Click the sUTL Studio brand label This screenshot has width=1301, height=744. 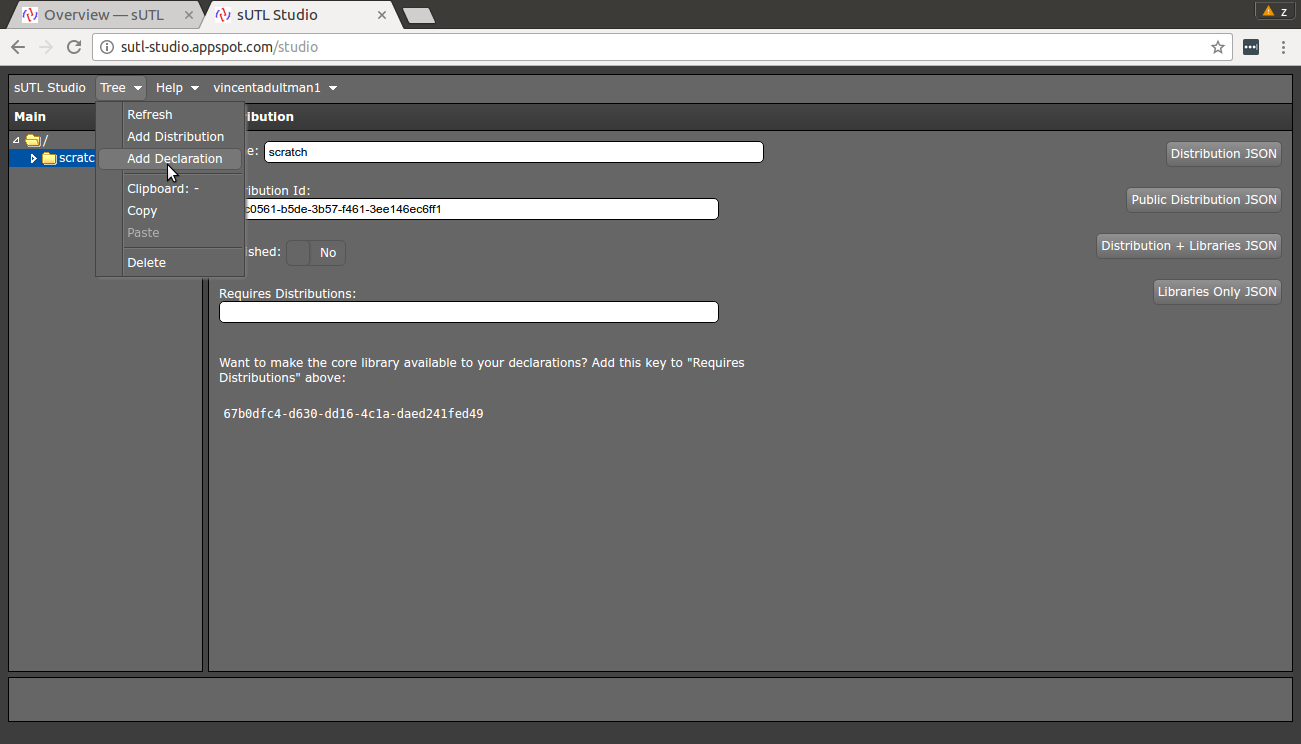(50, 88)
